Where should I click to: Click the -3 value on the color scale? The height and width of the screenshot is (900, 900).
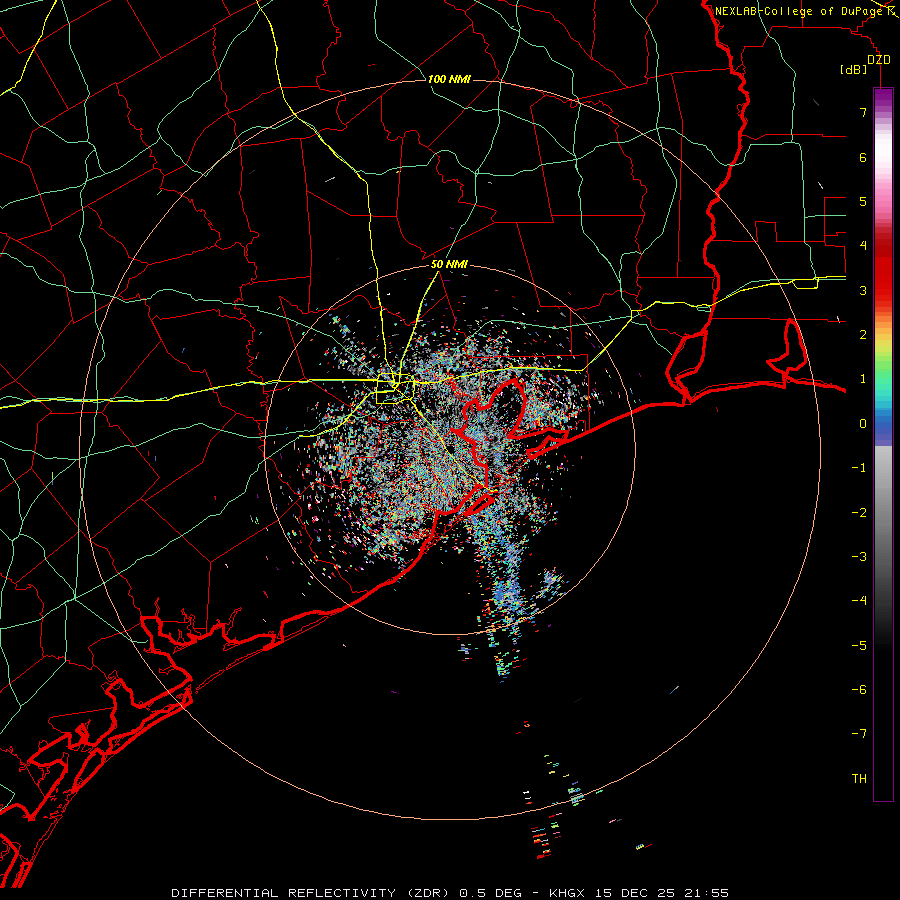pyautogui.click(x=859, y=557)
